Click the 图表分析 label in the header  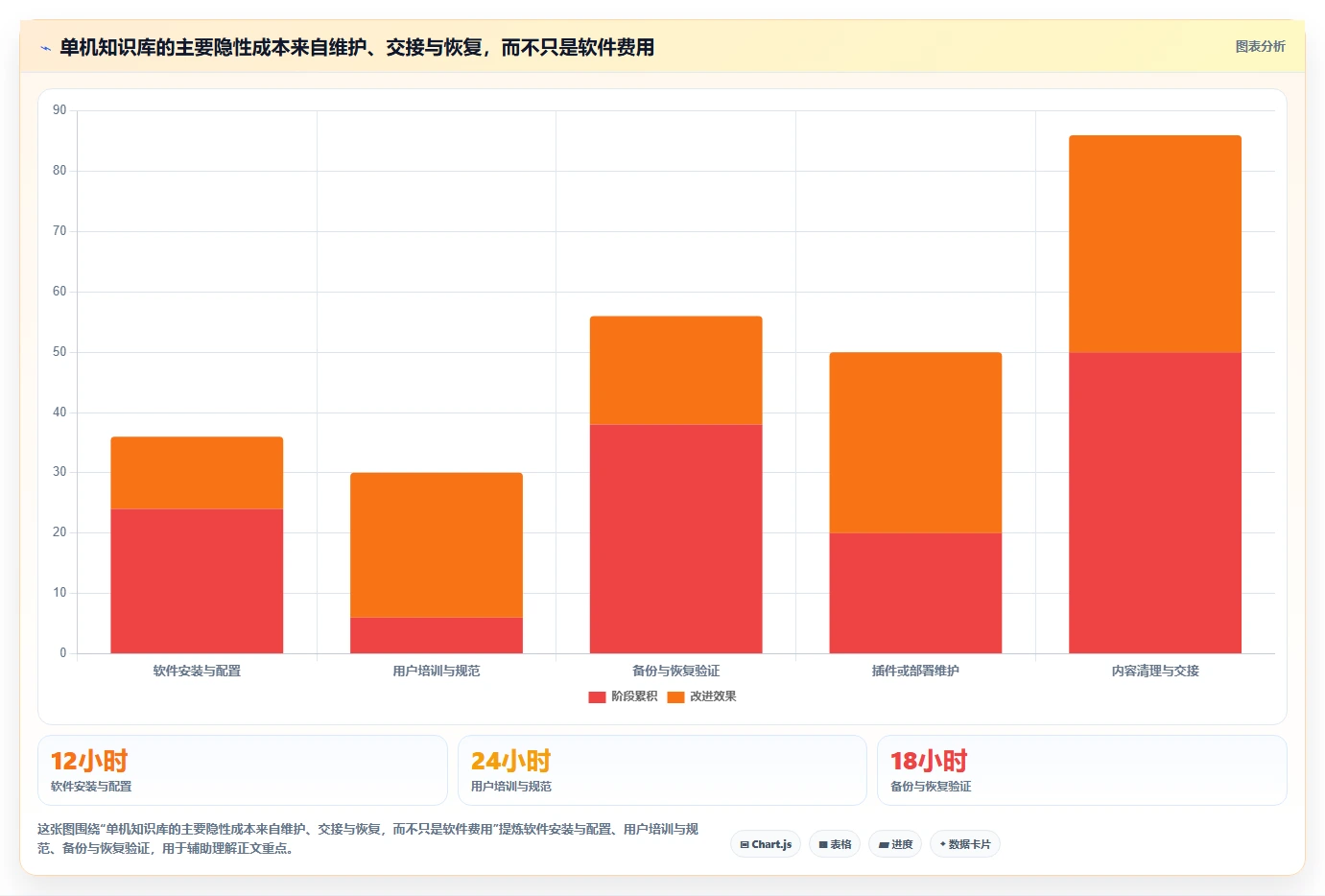click(x=1260, y=46)
